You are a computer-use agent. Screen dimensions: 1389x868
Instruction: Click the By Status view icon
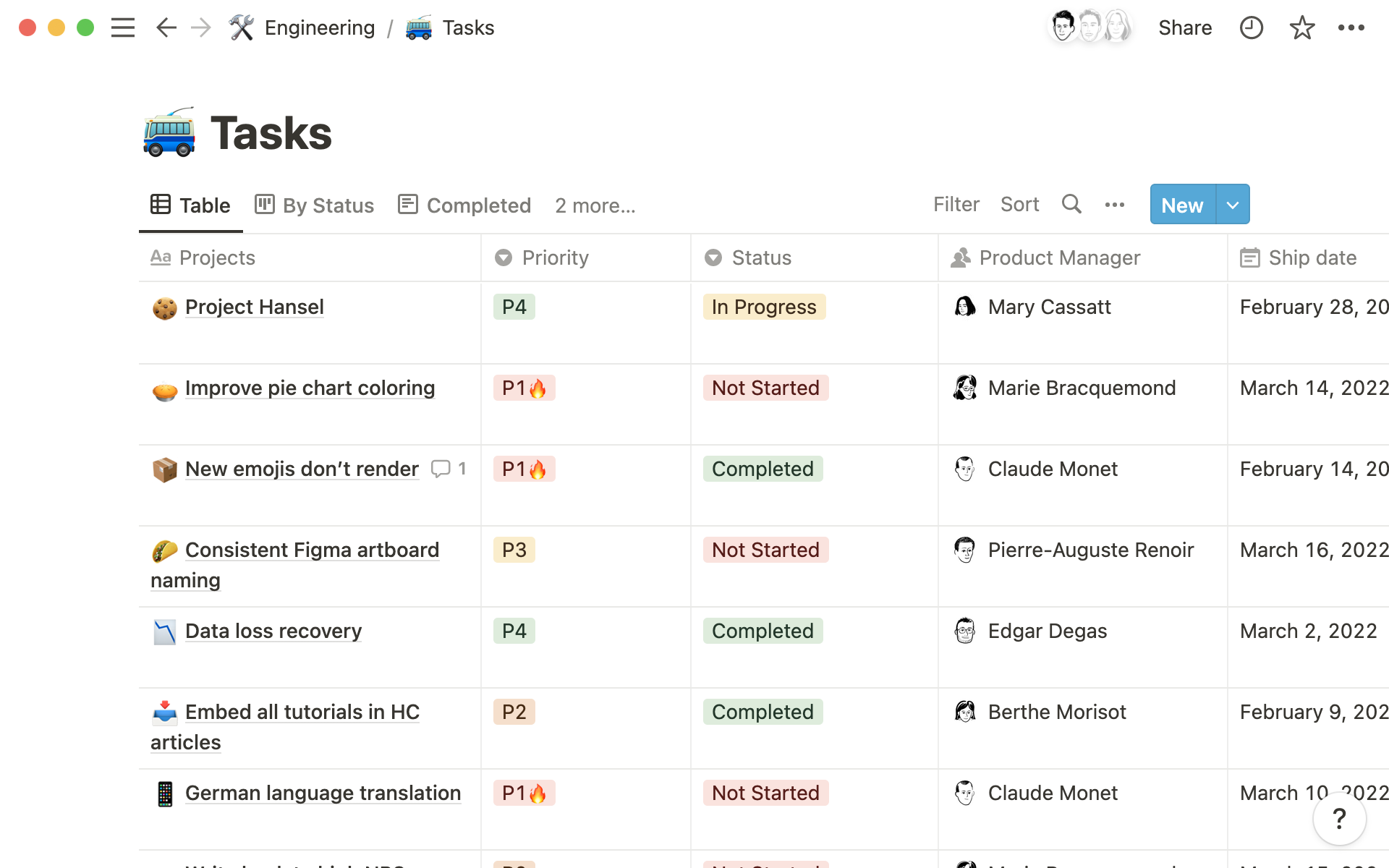click(x=264, y=204)
